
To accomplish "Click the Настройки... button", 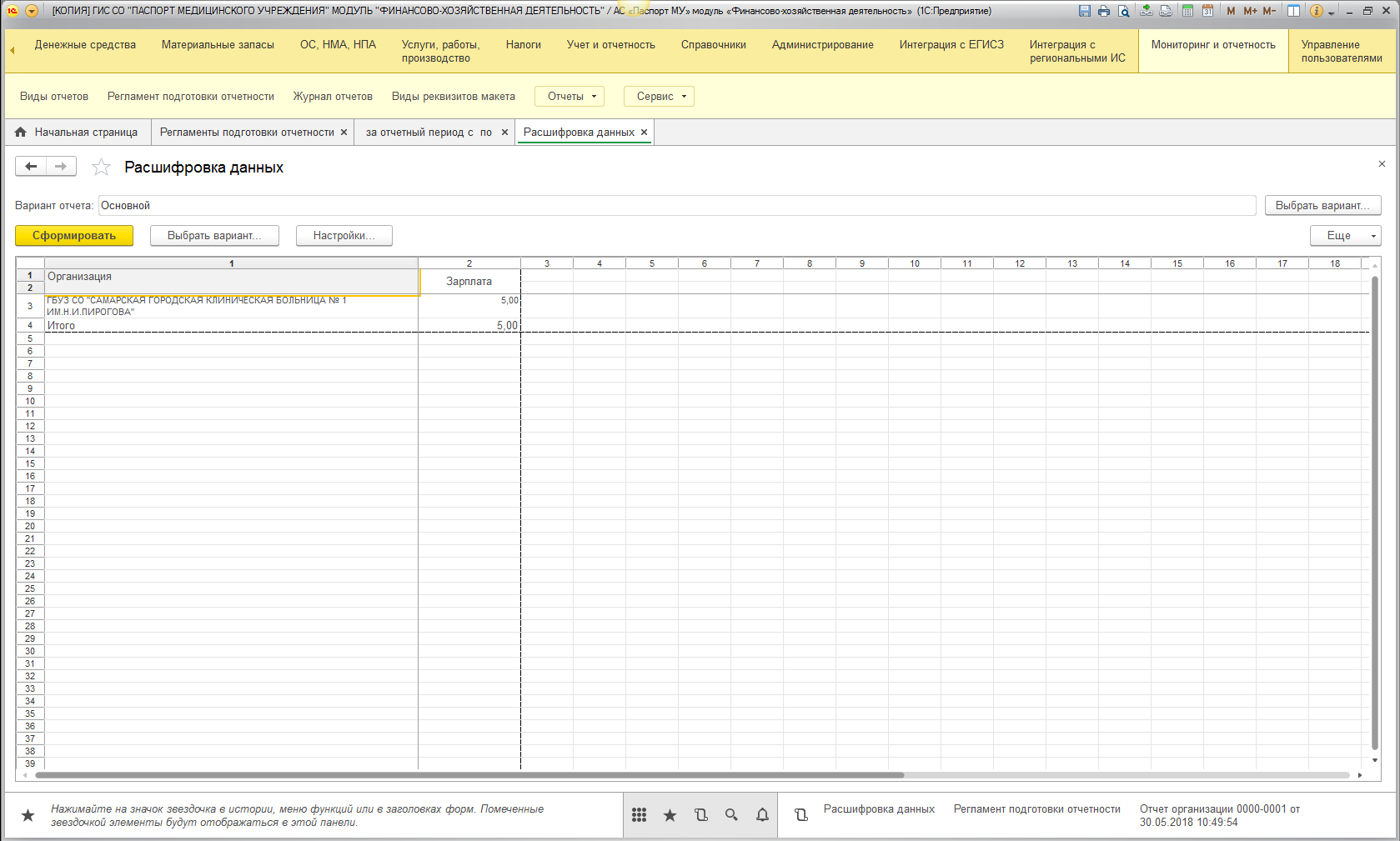I will point(344,236).
